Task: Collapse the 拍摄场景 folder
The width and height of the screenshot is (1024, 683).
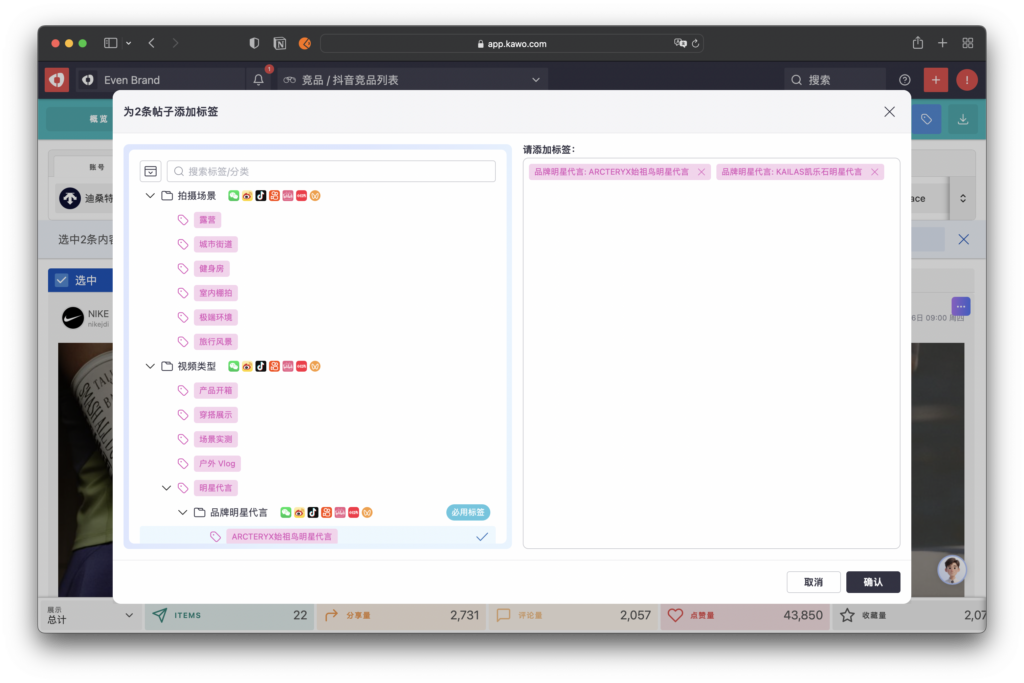Action: point(151,196)
